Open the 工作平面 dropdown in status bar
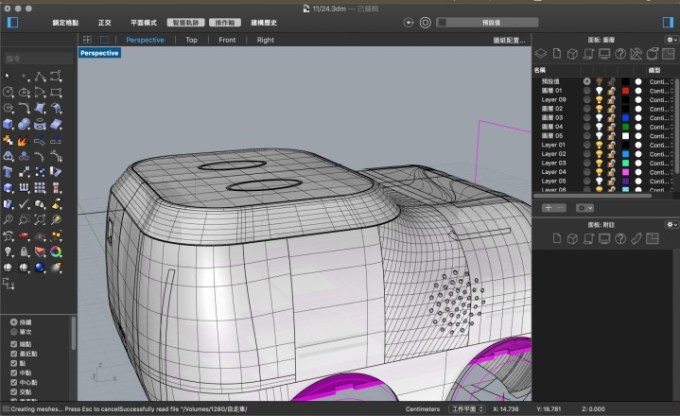680x416 pixels. pos(467,409)
